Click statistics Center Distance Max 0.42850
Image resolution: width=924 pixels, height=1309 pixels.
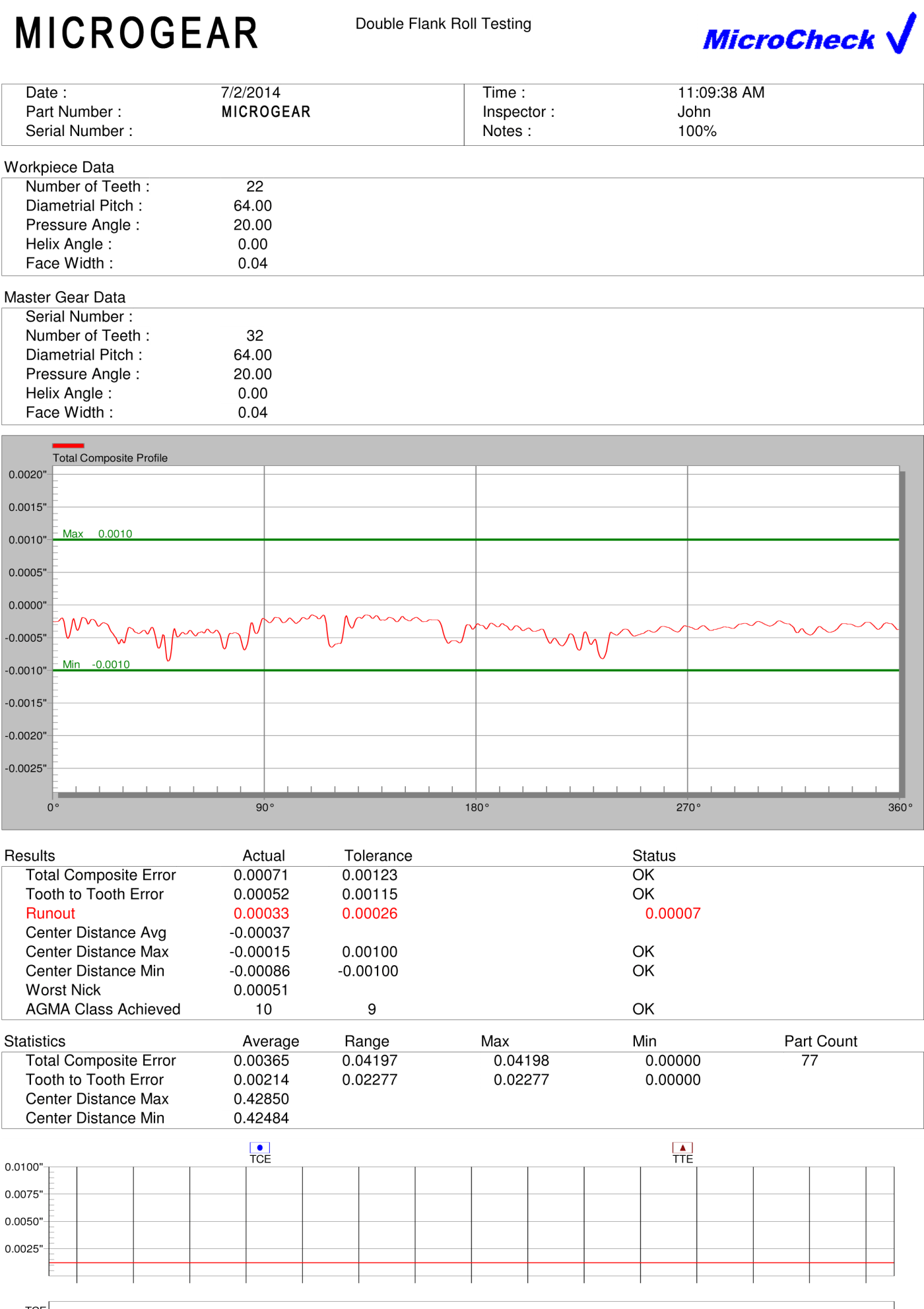tap(261, 1099)
